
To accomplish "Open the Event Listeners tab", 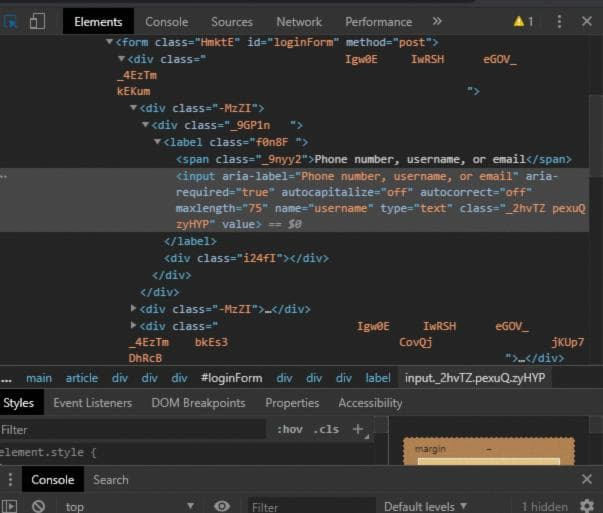I will click(92, 403).
